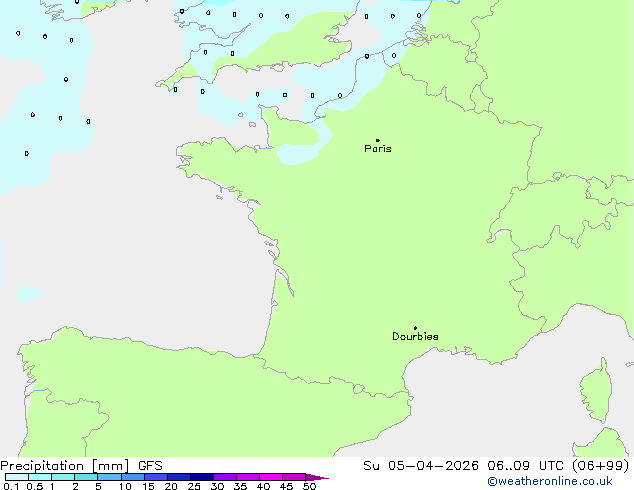Click the Dourbies city marker dot

[415, 328]
